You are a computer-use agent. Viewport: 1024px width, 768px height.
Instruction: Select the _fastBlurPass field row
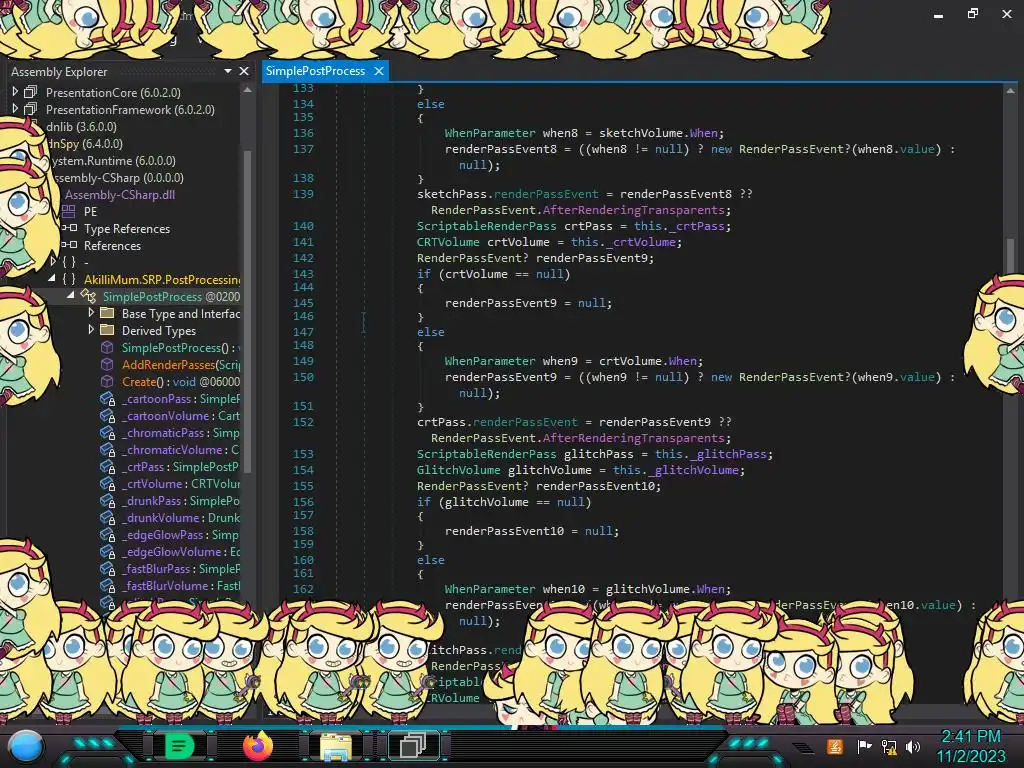[170, 569]
